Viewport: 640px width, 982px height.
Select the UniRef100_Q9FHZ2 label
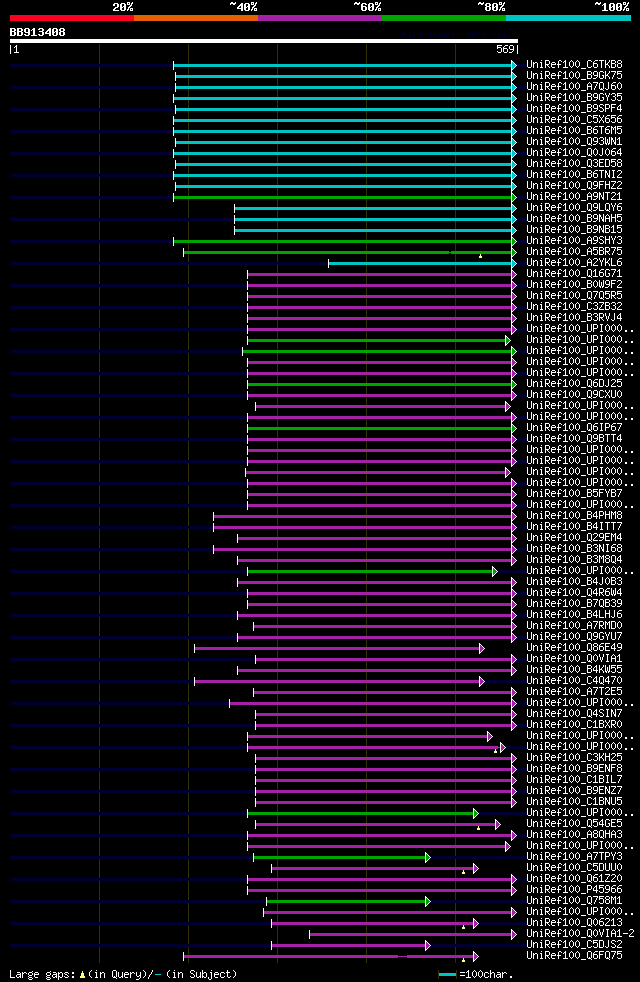click(x=574, y=186)
